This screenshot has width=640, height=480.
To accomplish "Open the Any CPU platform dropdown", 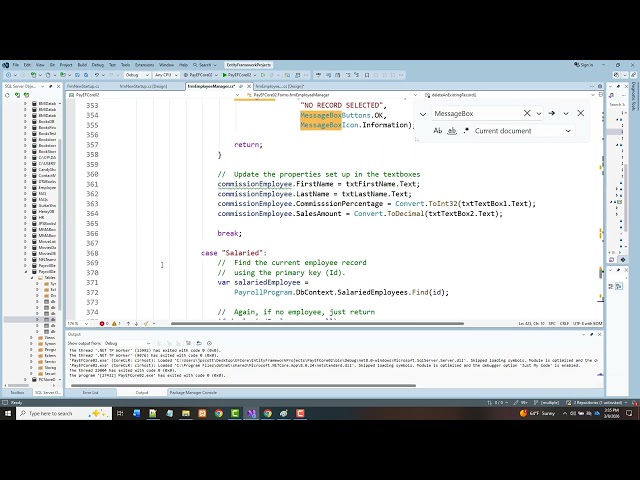I will tap(166, 75).
